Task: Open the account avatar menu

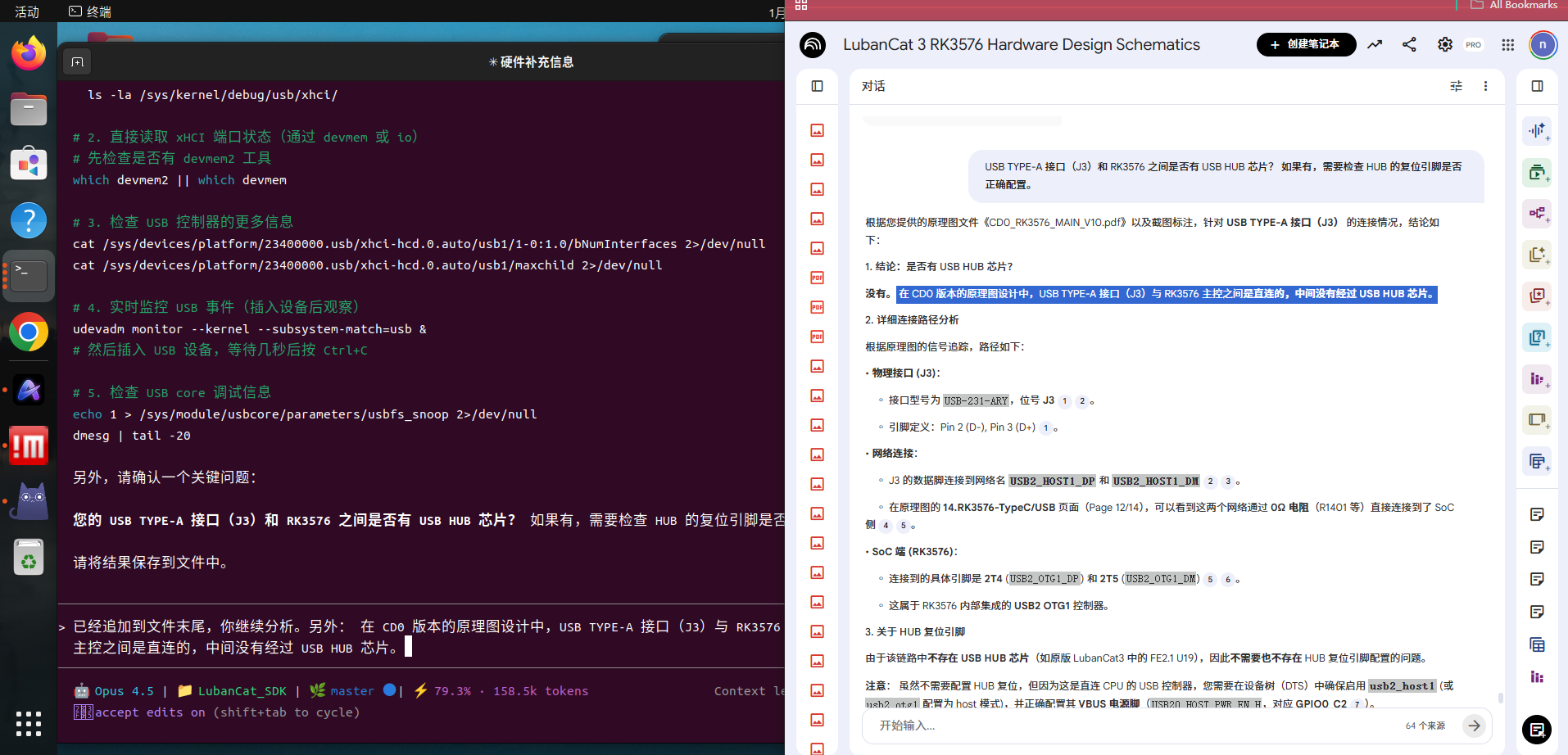Action: pyautogui.click(x=1543, y=44)
